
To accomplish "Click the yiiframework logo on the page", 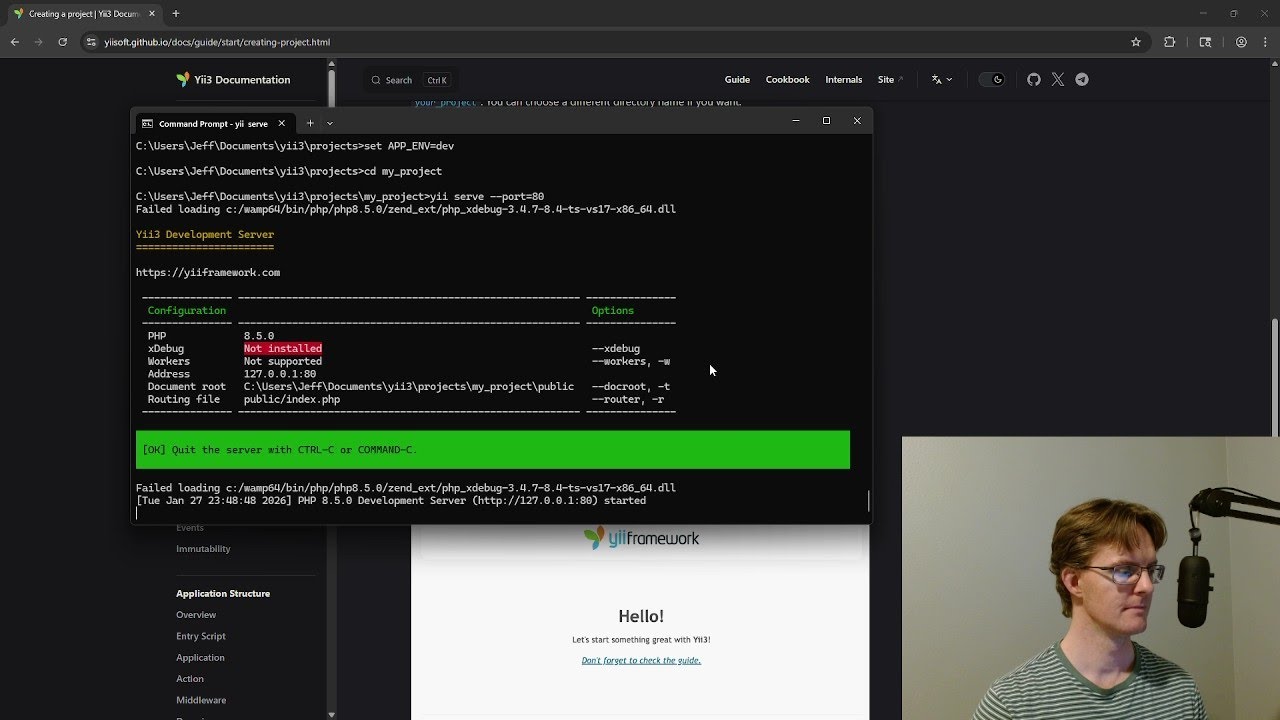I will (x=641, y=538).
